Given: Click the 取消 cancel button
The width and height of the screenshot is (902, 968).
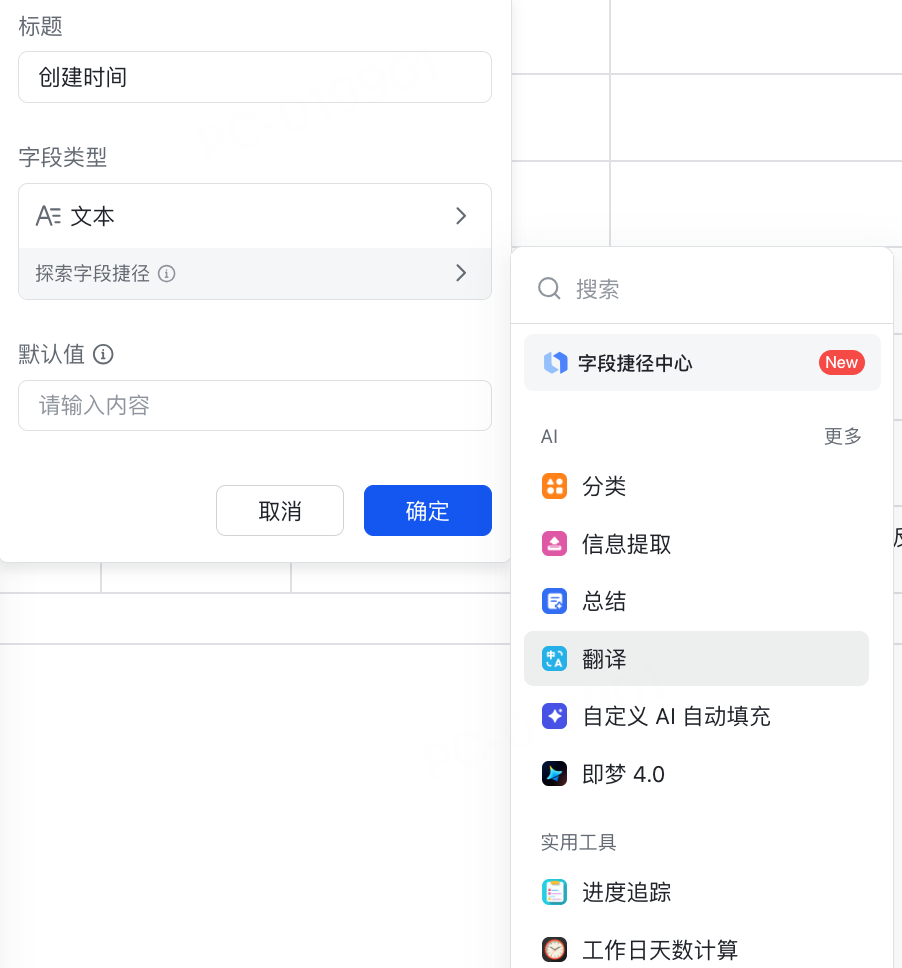Looking at the screenshot, I should 279,511.
